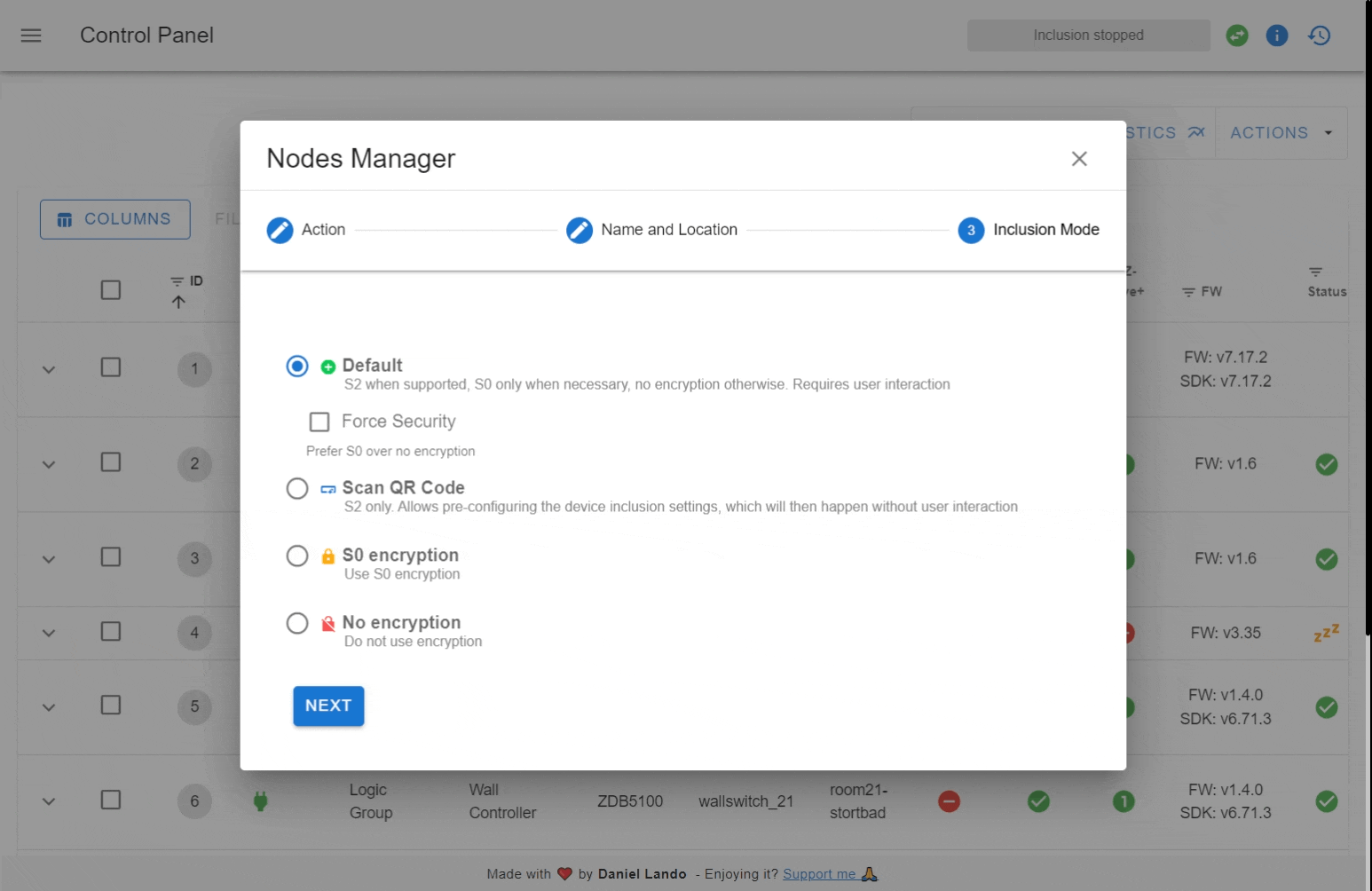Click the Inclusion stopped status field
The height and width of the screenshot is (891, 1372).
(x=1088, y=35)
